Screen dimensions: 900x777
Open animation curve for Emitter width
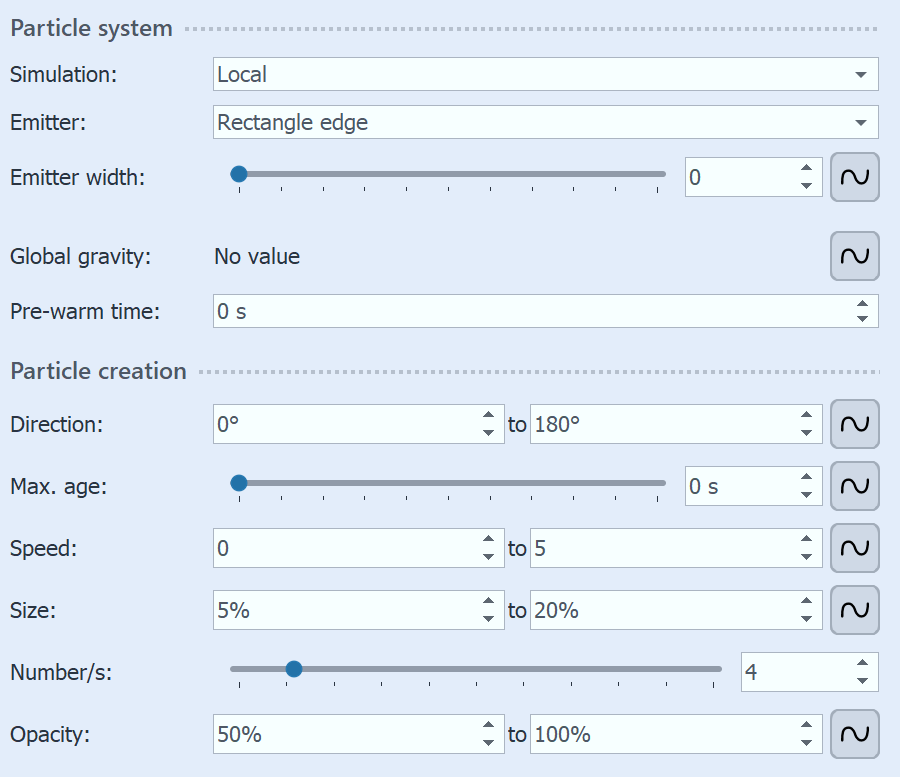click(x=855, y=176)
